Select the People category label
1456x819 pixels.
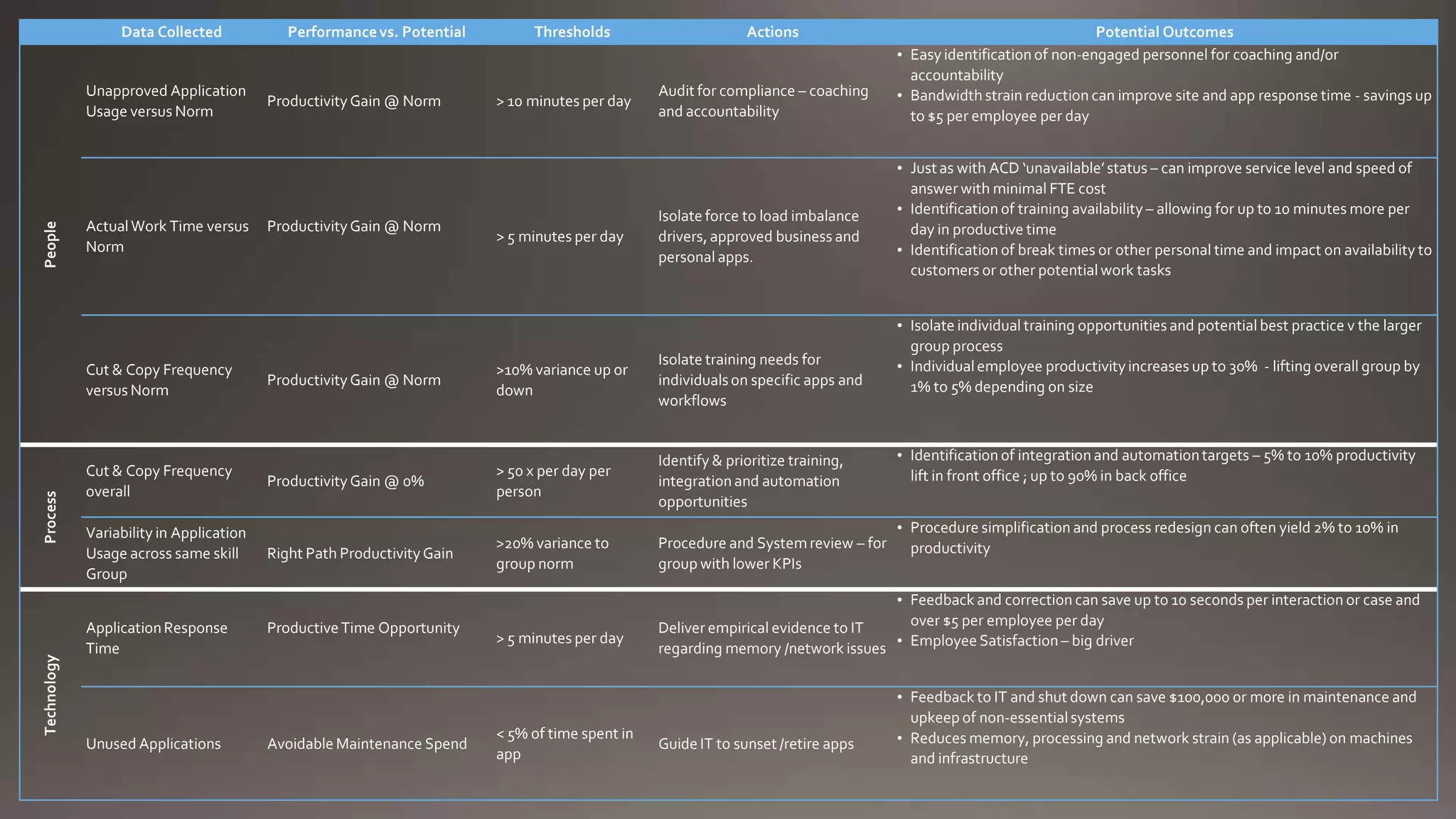click(50, 244)
